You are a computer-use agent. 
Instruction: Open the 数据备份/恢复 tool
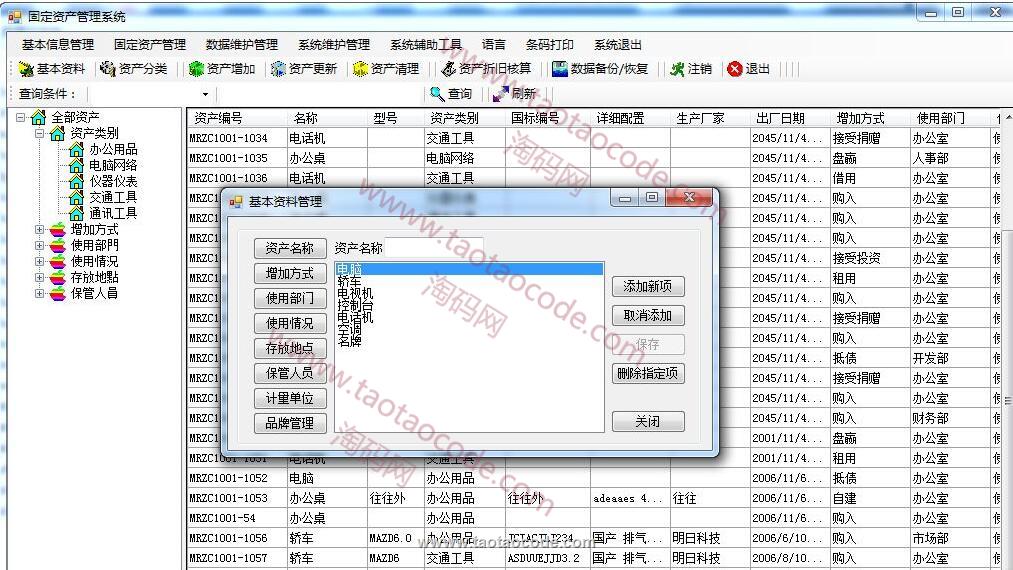(561, 69)
